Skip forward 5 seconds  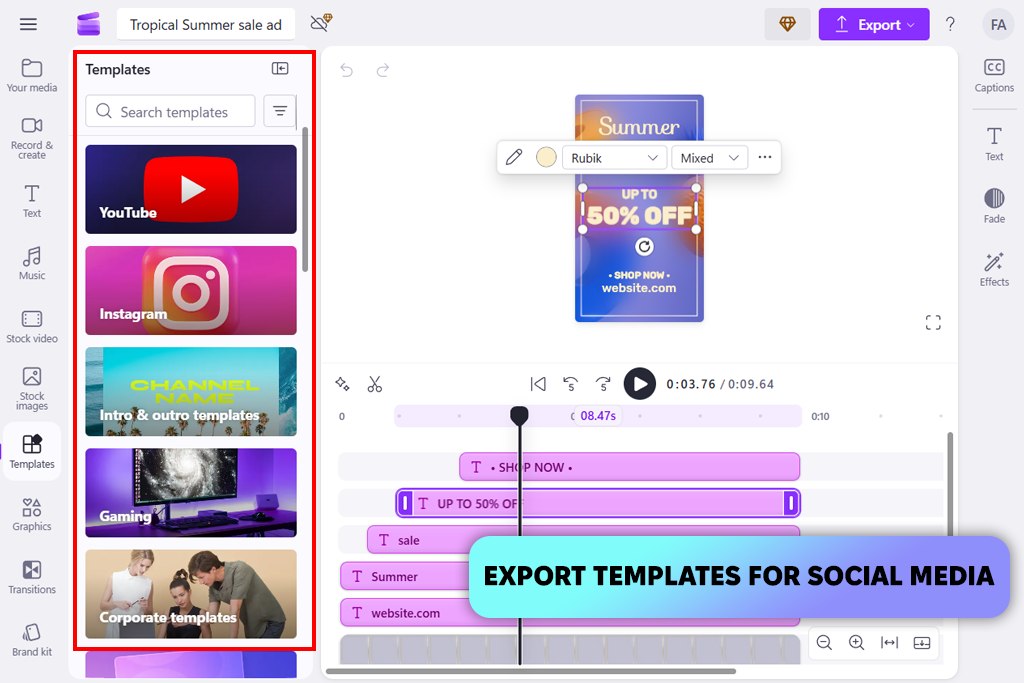pos(603,384)
